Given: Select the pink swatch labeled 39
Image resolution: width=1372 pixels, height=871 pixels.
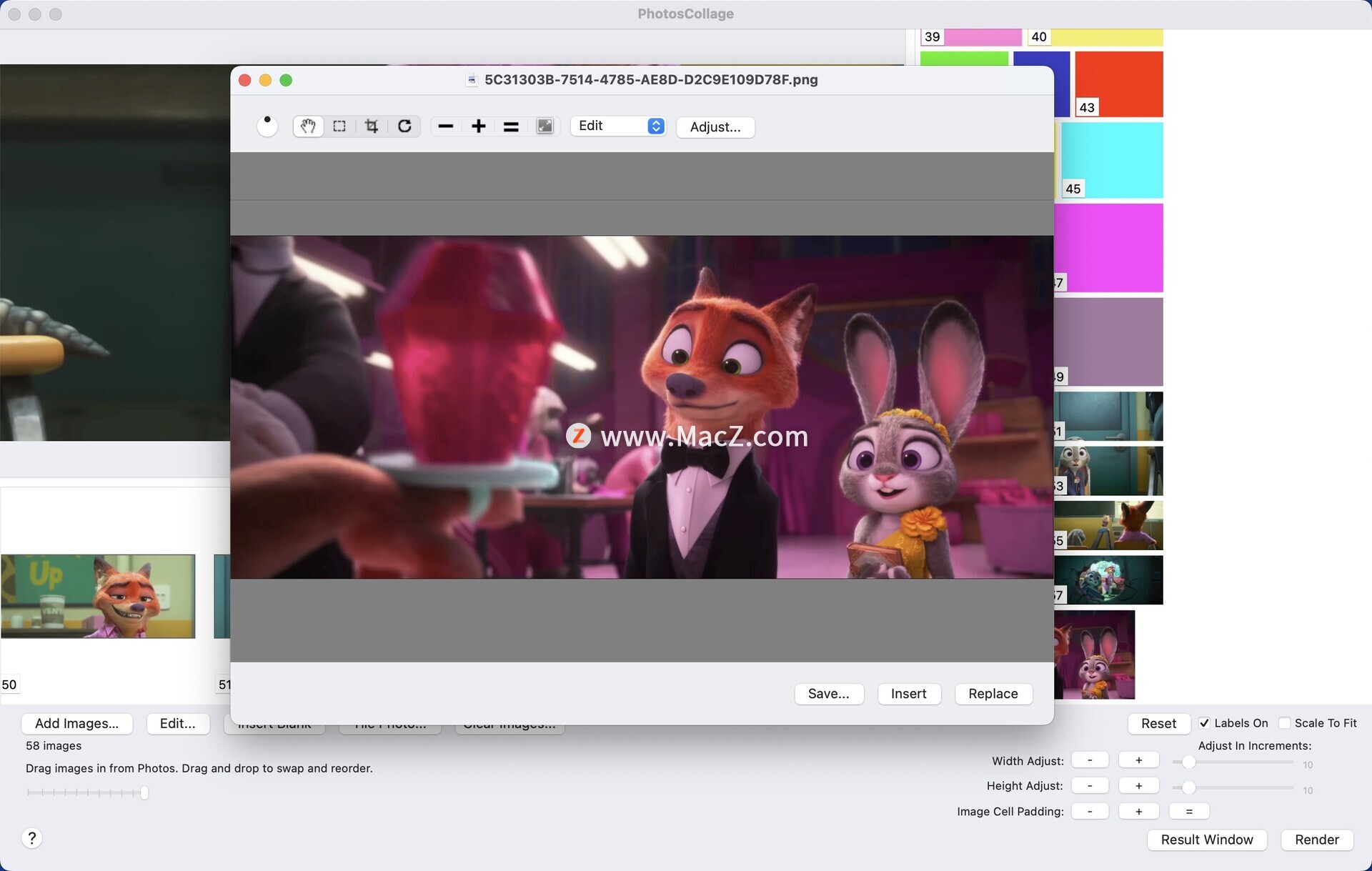Looking at the screenshot, I should click(971, 37).
